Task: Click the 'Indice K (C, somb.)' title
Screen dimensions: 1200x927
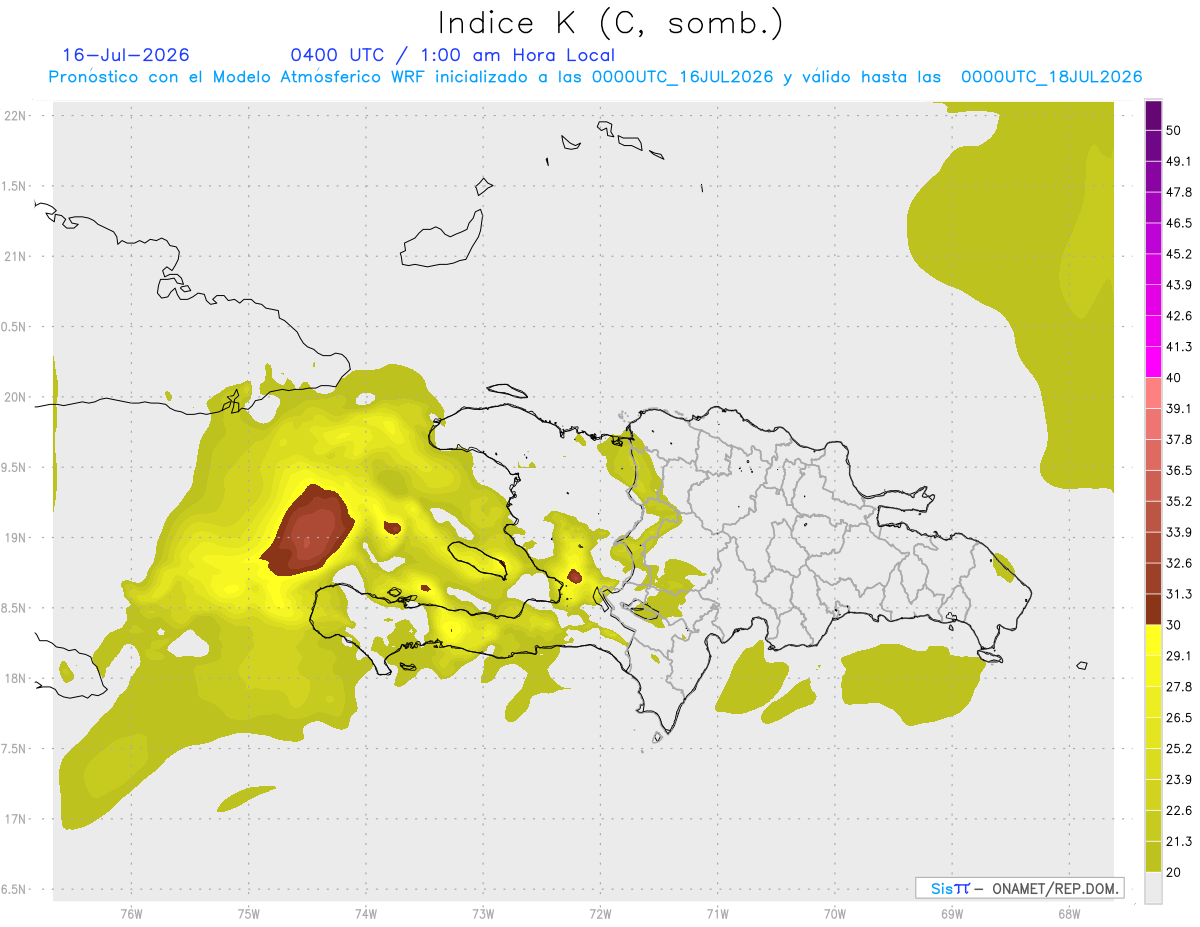Action: point(610,23)
